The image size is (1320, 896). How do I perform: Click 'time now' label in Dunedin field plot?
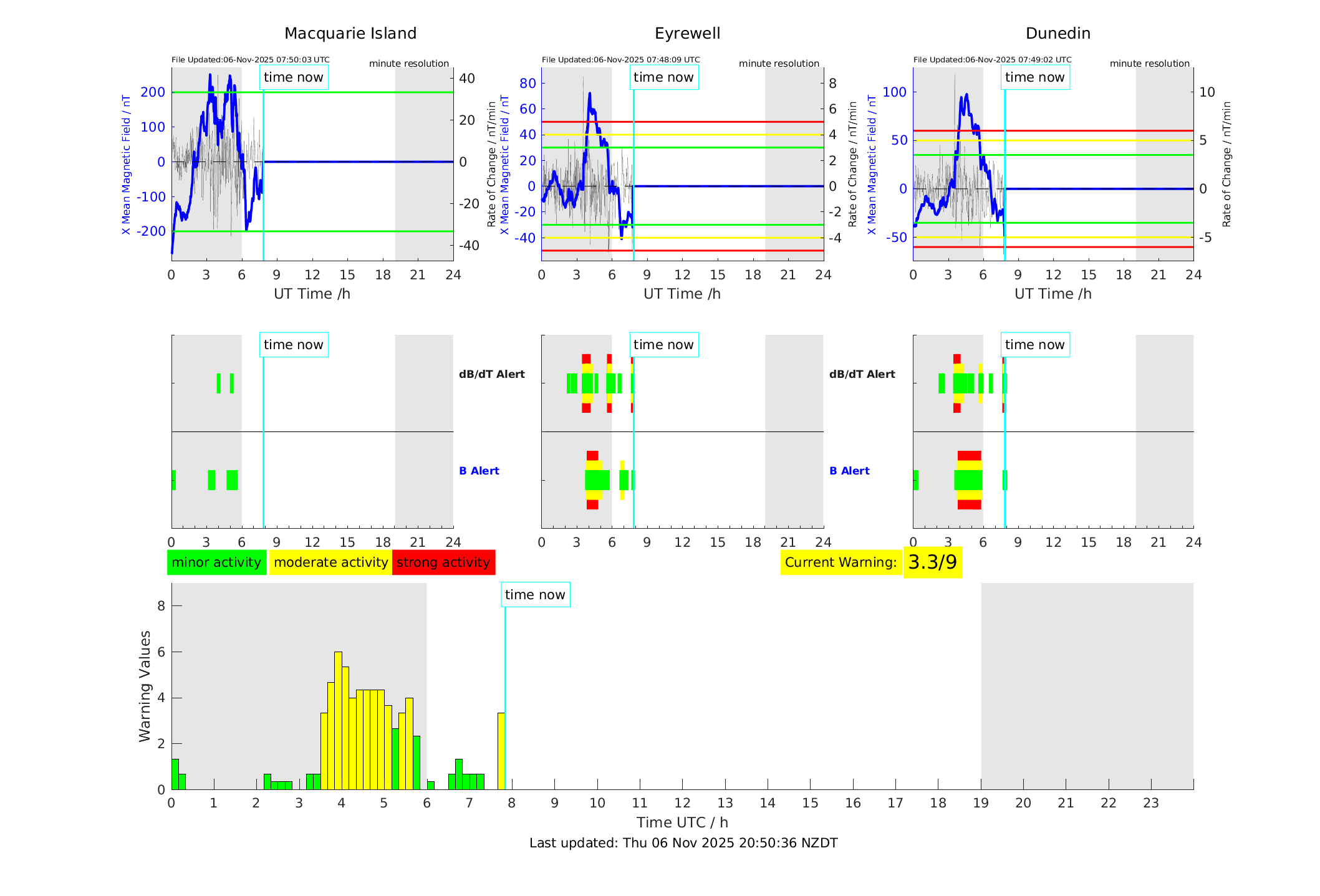tap(1034, 77)
